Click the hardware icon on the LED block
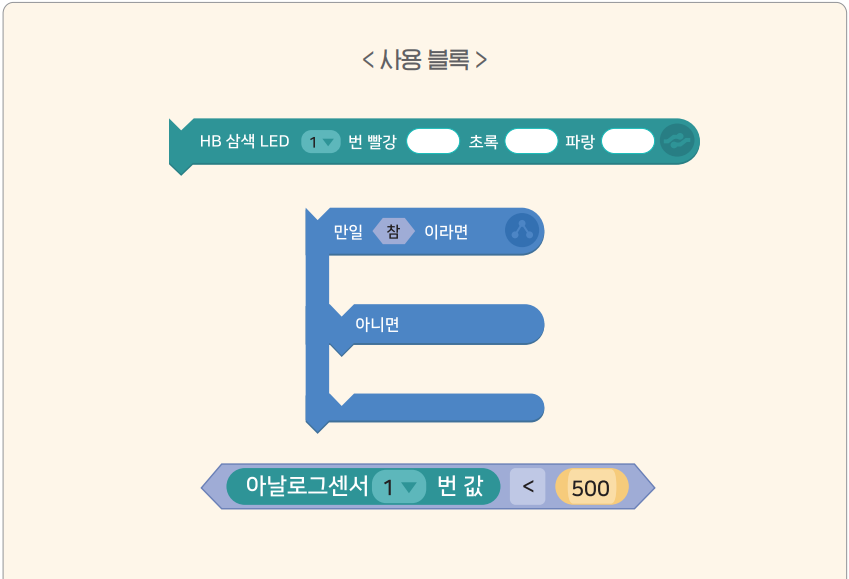849x579 pixels. [x=676, y=142]
